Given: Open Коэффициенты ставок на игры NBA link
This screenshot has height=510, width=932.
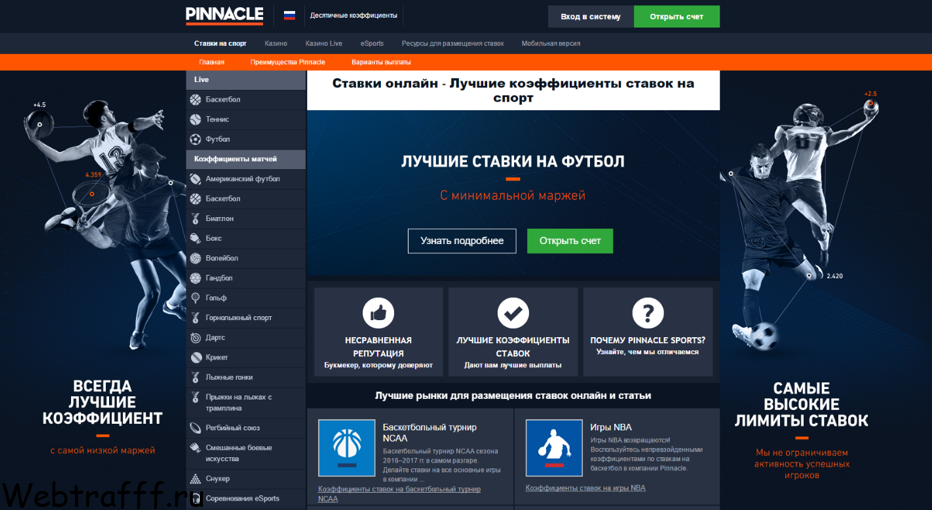Looking at the screenshot, I should pos(585,488).
